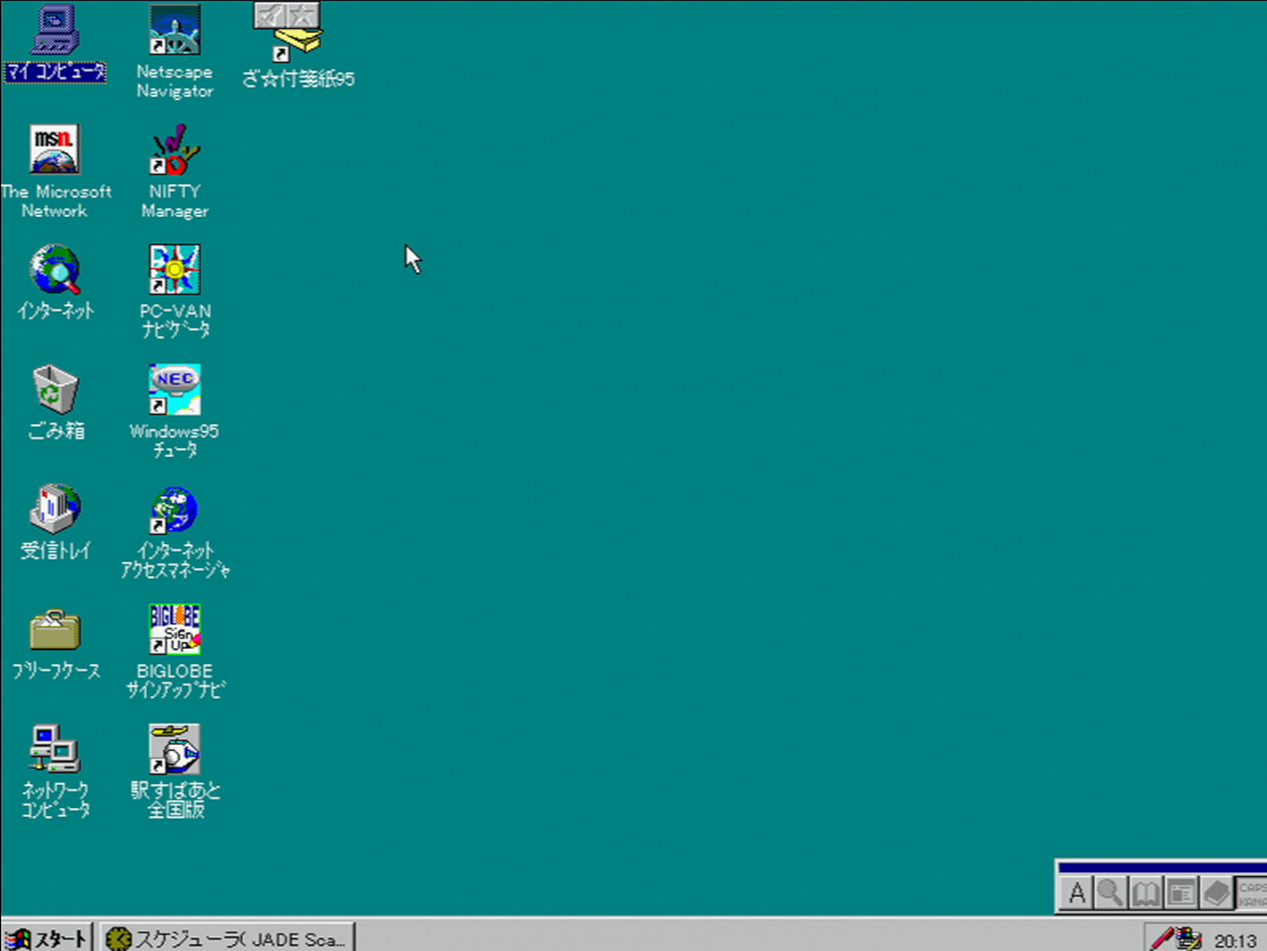Toggle the CAPS/KANA indicator on IME toolbar
1267x951 pixels.
1251,892
